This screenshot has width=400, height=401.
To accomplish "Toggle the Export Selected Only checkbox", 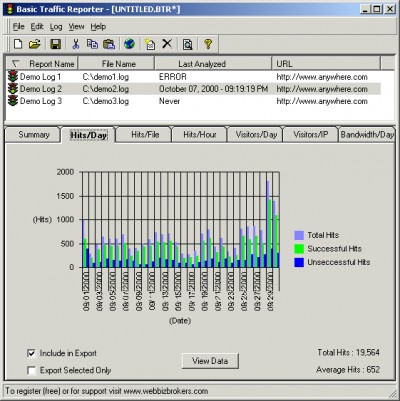I will [x=31, y=370].
